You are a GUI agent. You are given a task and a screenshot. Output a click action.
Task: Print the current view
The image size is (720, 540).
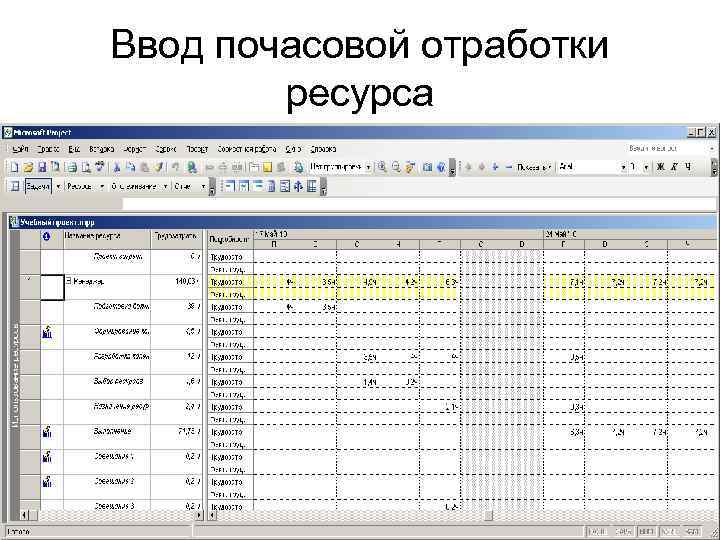coord(71,167)
